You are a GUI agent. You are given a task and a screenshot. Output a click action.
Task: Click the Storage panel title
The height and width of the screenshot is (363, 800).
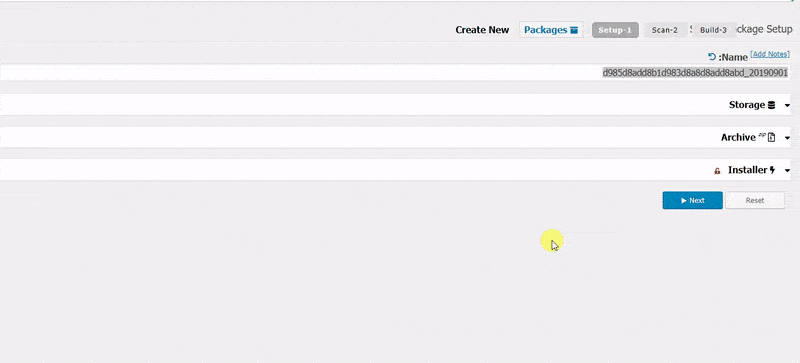747,105
